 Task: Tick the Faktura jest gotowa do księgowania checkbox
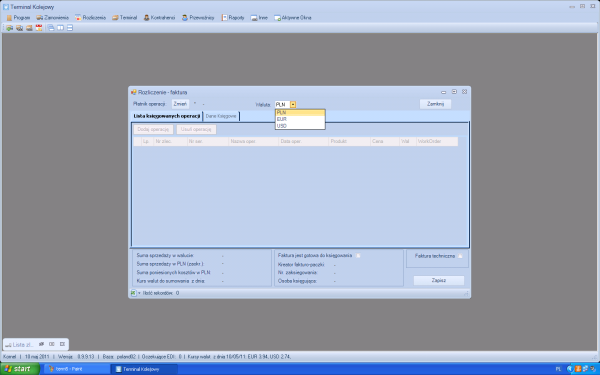358,255
